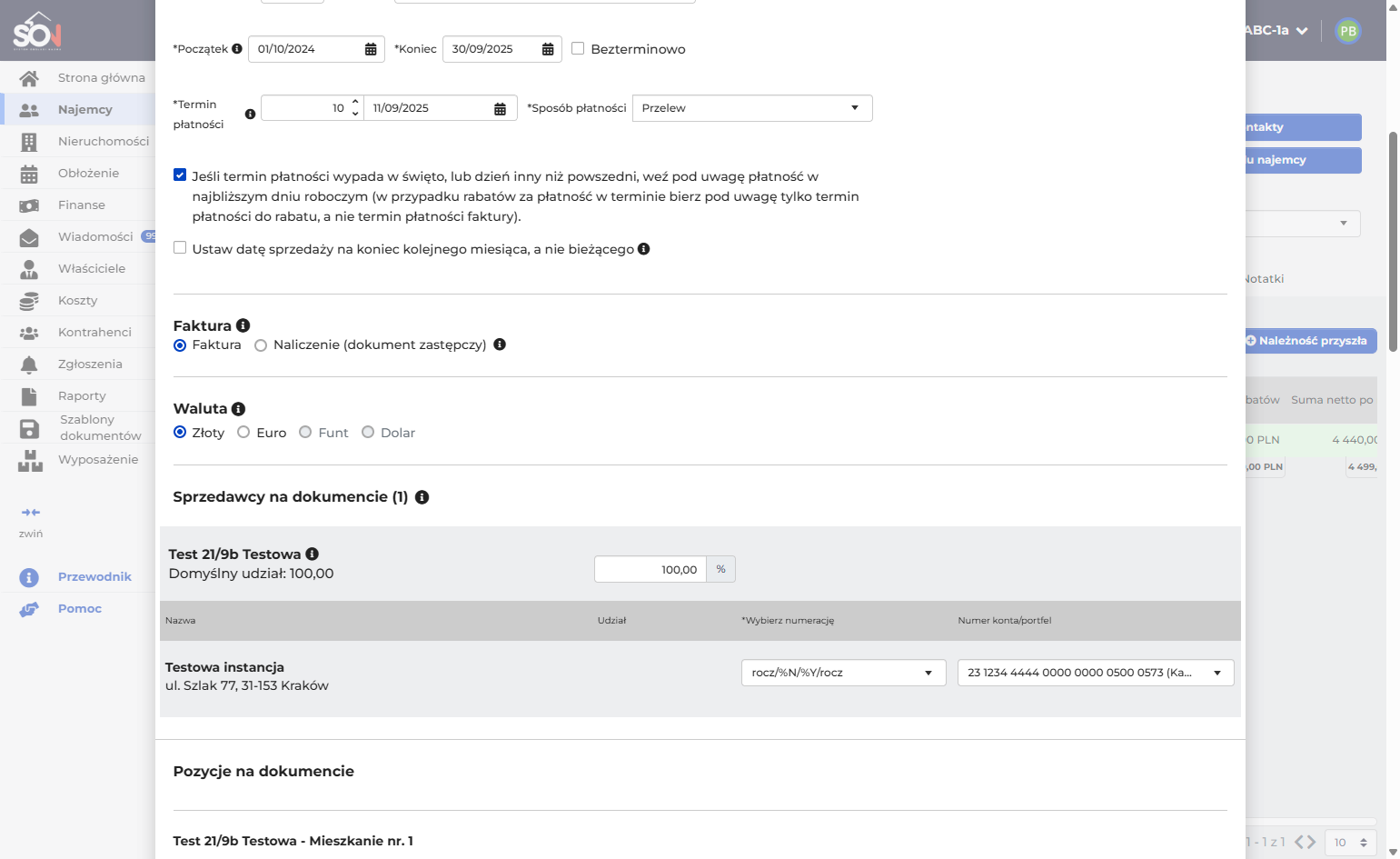The height and width of the screenshot is (859, 1400).
Task: Go to Najemcy in the sidebar
Action: coord(77,110)
